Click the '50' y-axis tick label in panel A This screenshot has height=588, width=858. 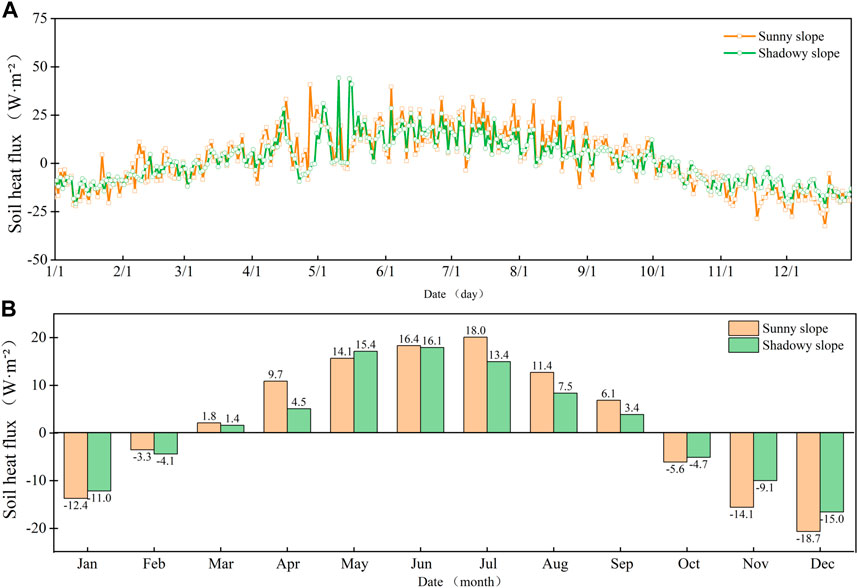(x=40, y=67)
